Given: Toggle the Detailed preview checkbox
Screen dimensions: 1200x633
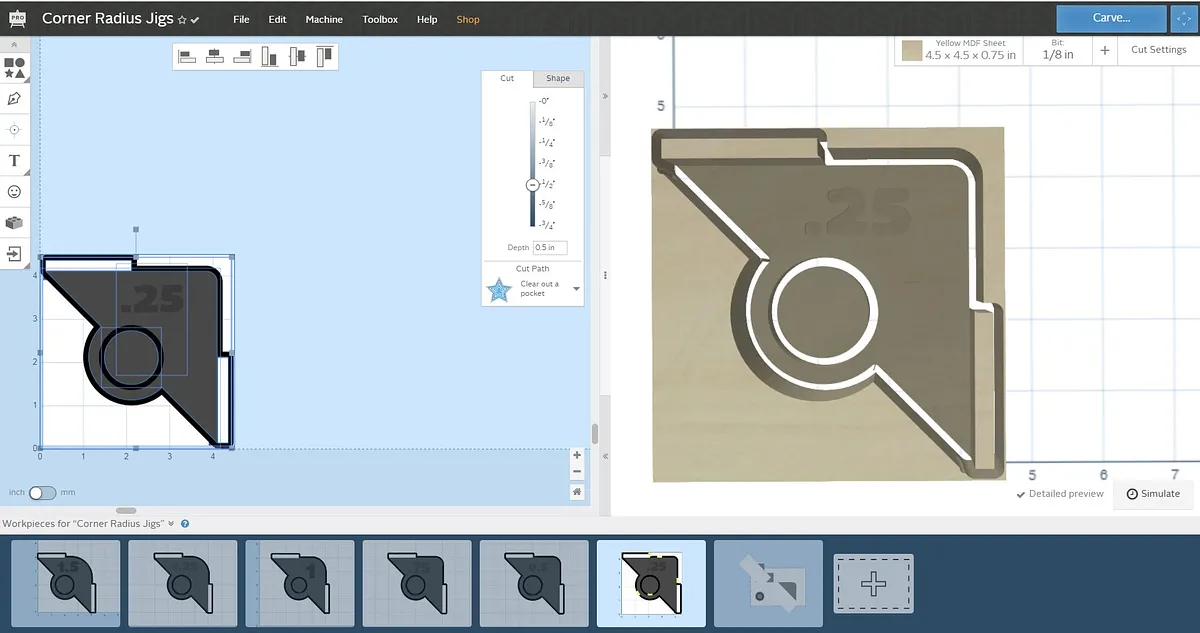Looking at the screenshot, I should [x=1021, y=494].
